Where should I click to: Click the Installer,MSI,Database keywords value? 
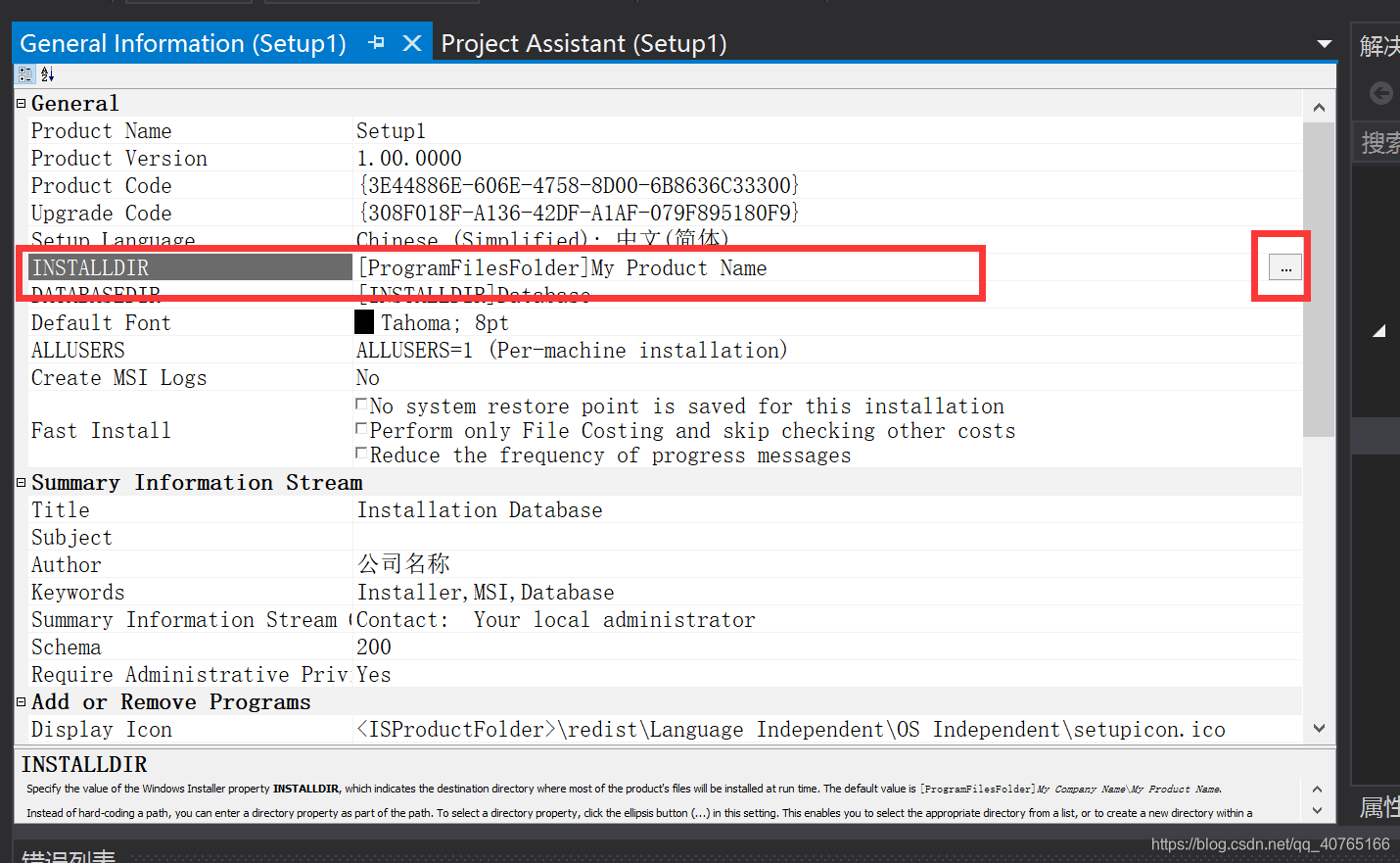[x=486, y=593]
